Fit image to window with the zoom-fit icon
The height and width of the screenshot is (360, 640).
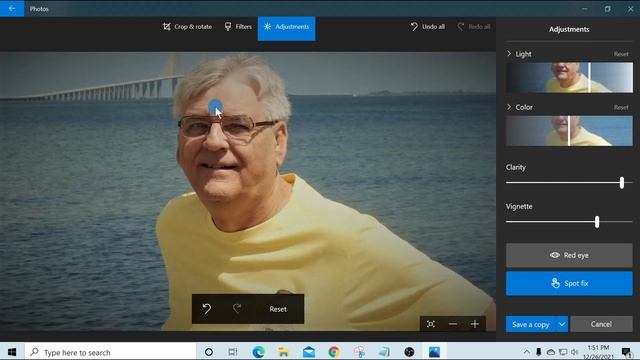pyautogui.click(x=431, y=324)
